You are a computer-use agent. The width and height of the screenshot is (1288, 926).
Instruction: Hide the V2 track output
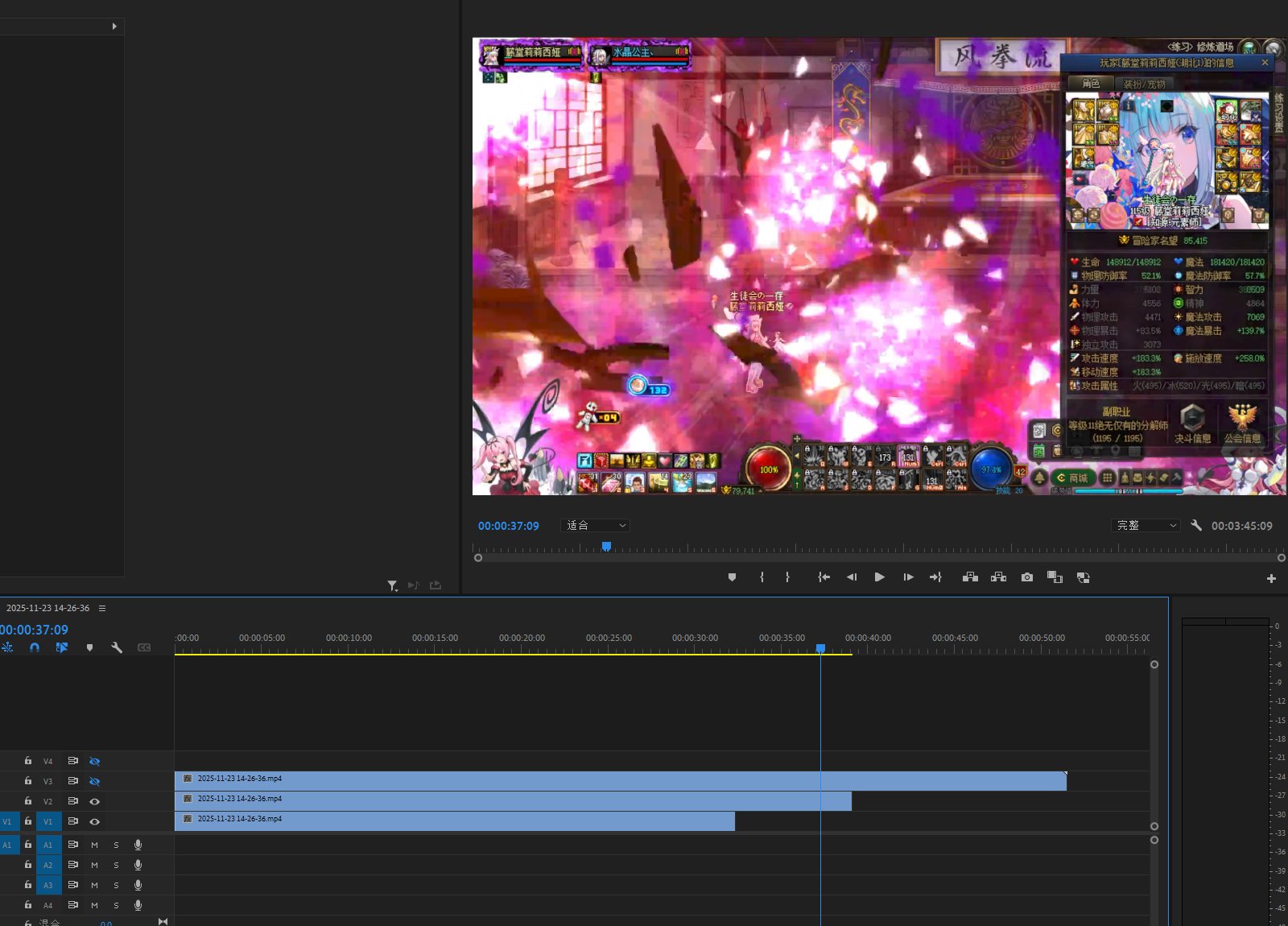pyautogui.click(x=94, y=801)
